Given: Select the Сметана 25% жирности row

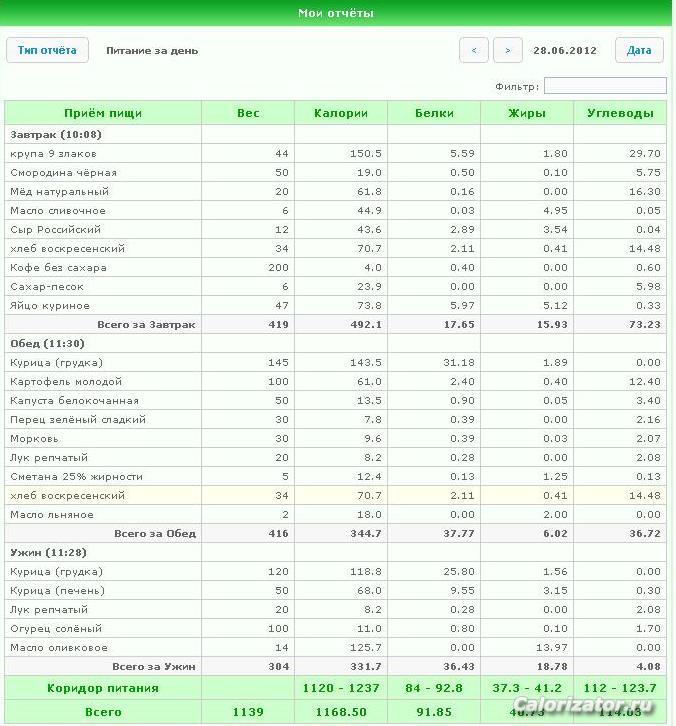Looking at the screenshot, I should [x=336, y=476].
